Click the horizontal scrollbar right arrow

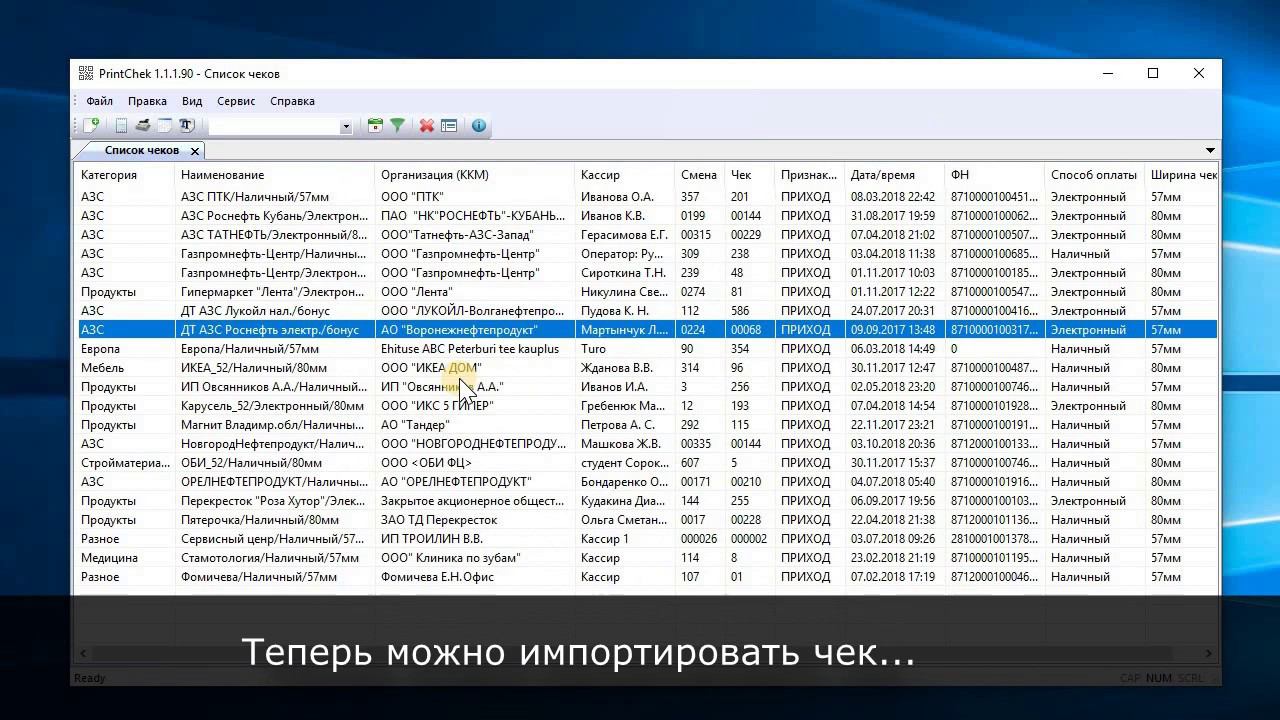(x=1208, y=653)
